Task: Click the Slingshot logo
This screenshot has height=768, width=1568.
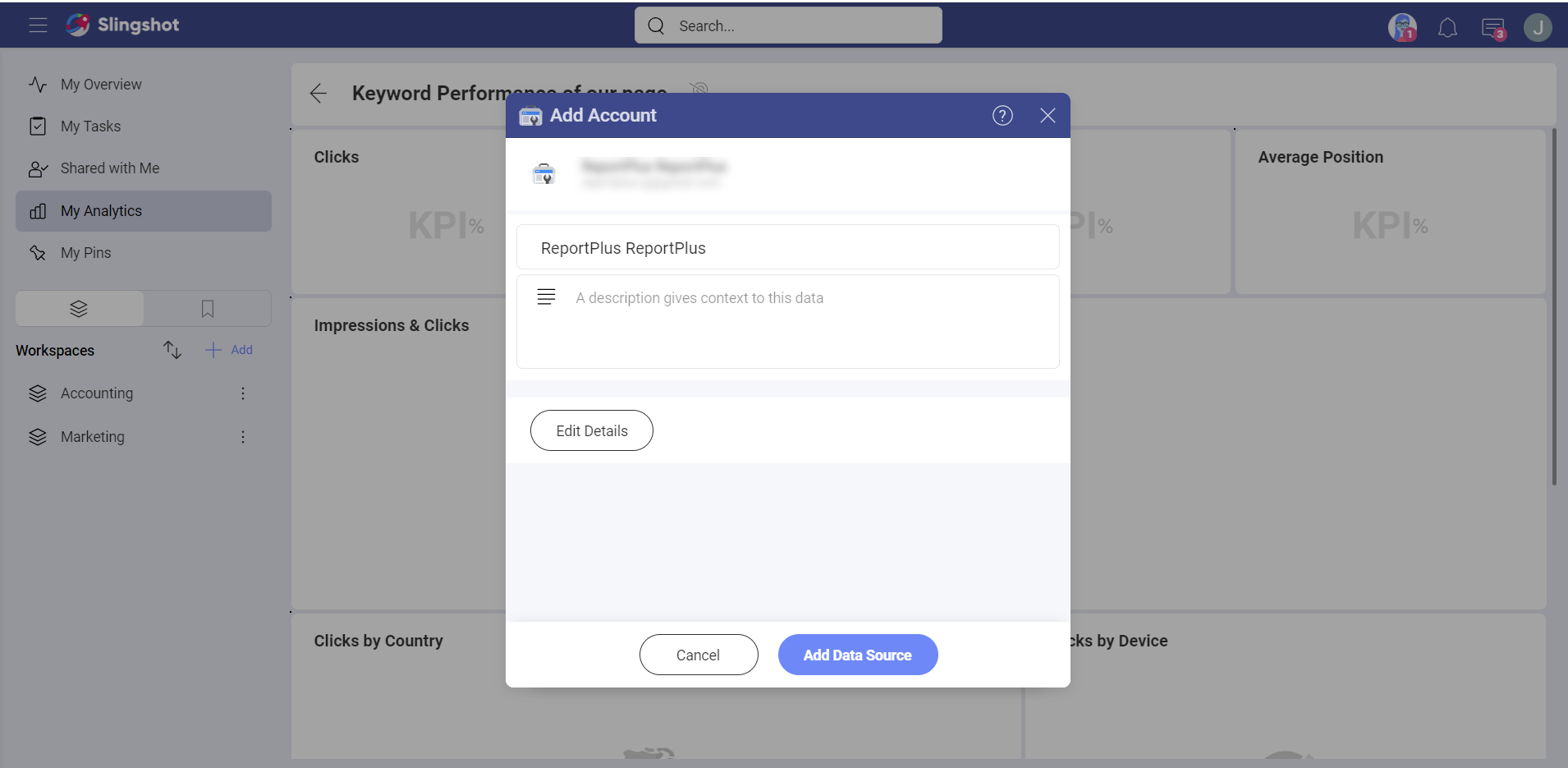Action: [122, 25]
